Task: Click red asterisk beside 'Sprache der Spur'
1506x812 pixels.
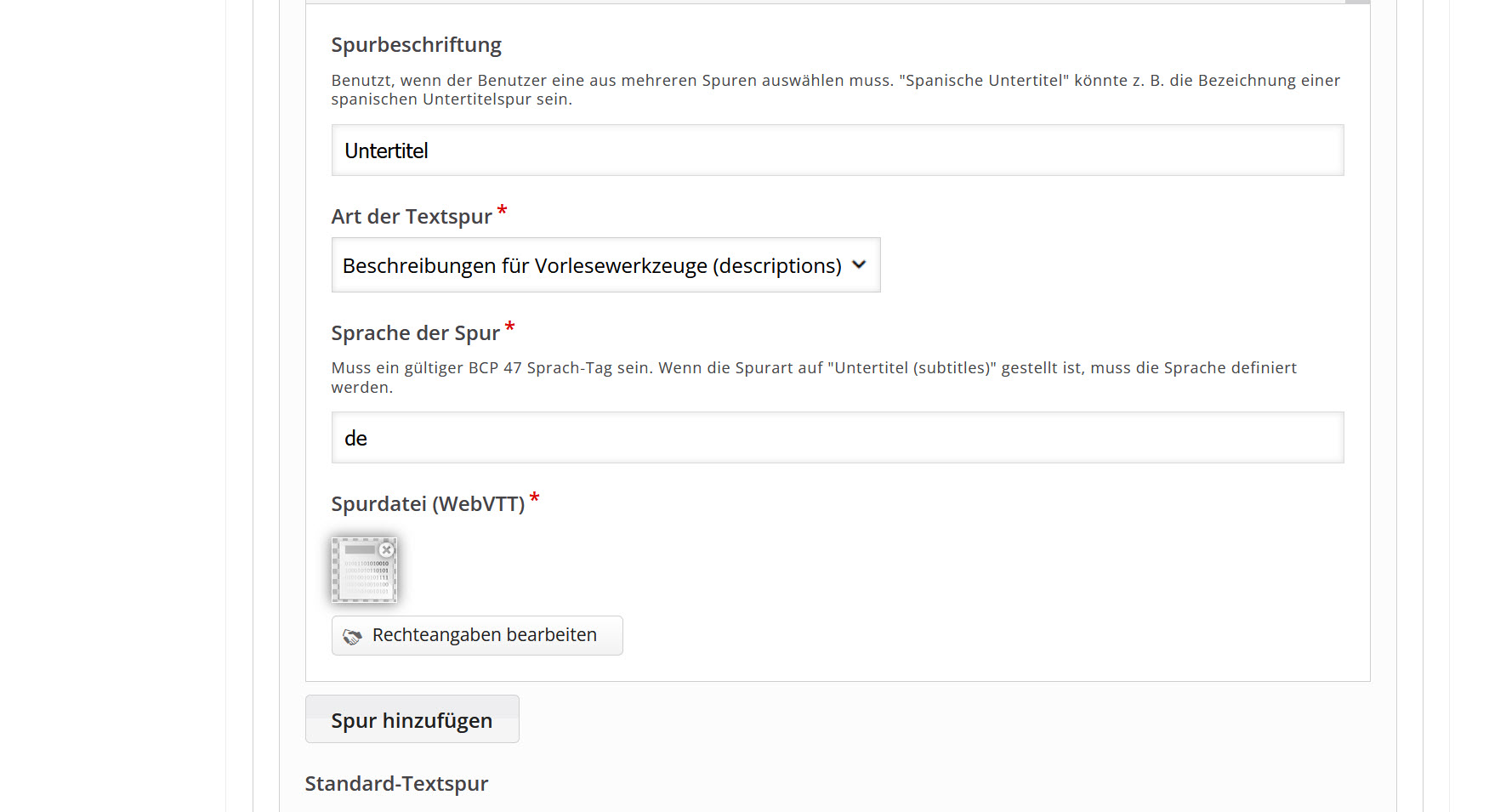Action: [509, 327]
